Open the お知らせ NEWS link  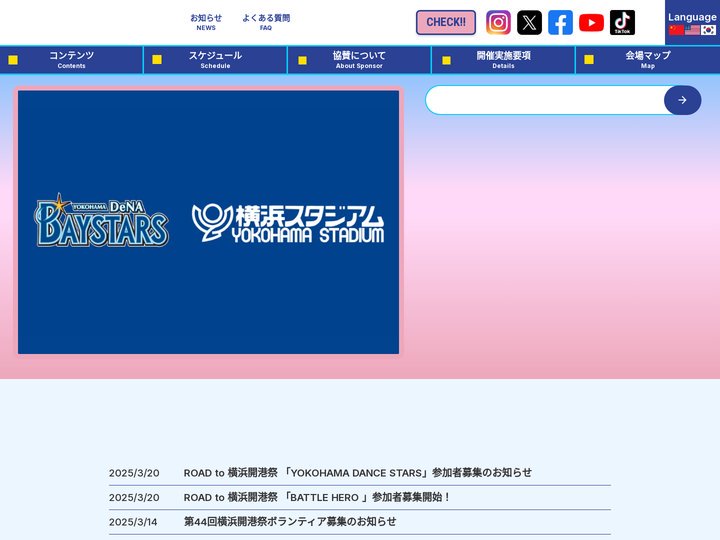point(206,22)
